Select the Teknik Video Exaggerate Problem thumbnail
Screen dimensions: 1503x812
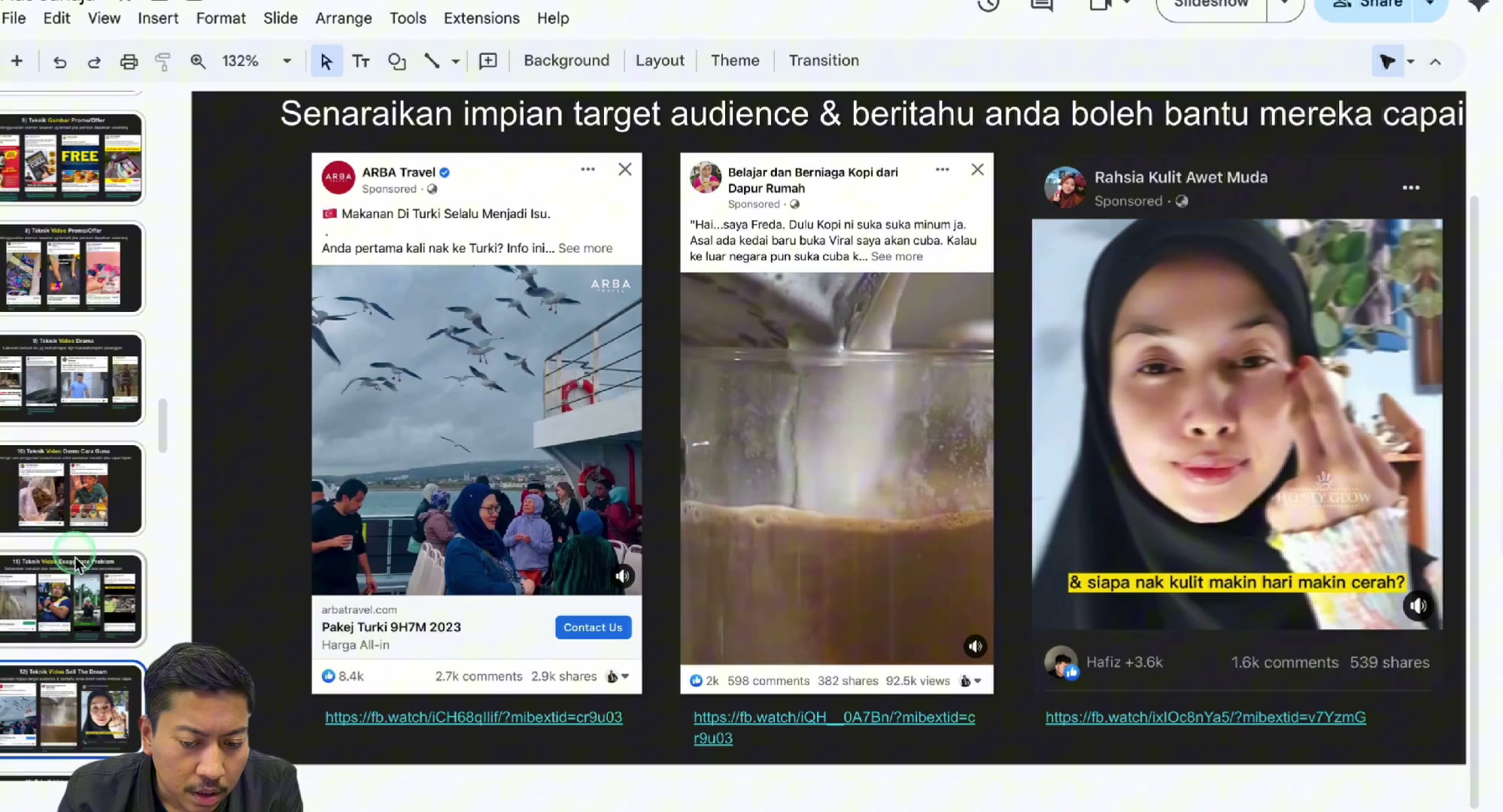tap(71, 599)
